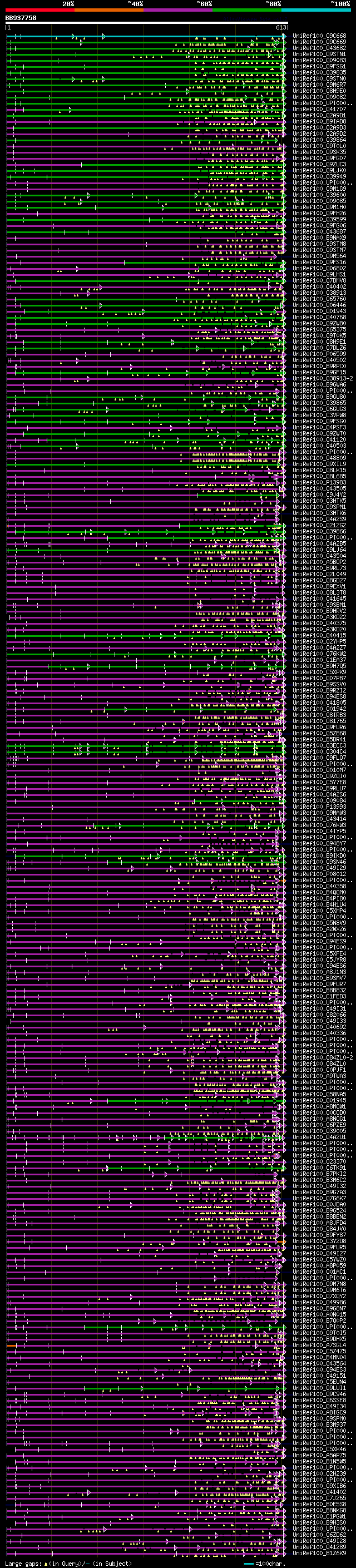
Task: Click the cyan ~100% identity legend bar
Action: 316,10
